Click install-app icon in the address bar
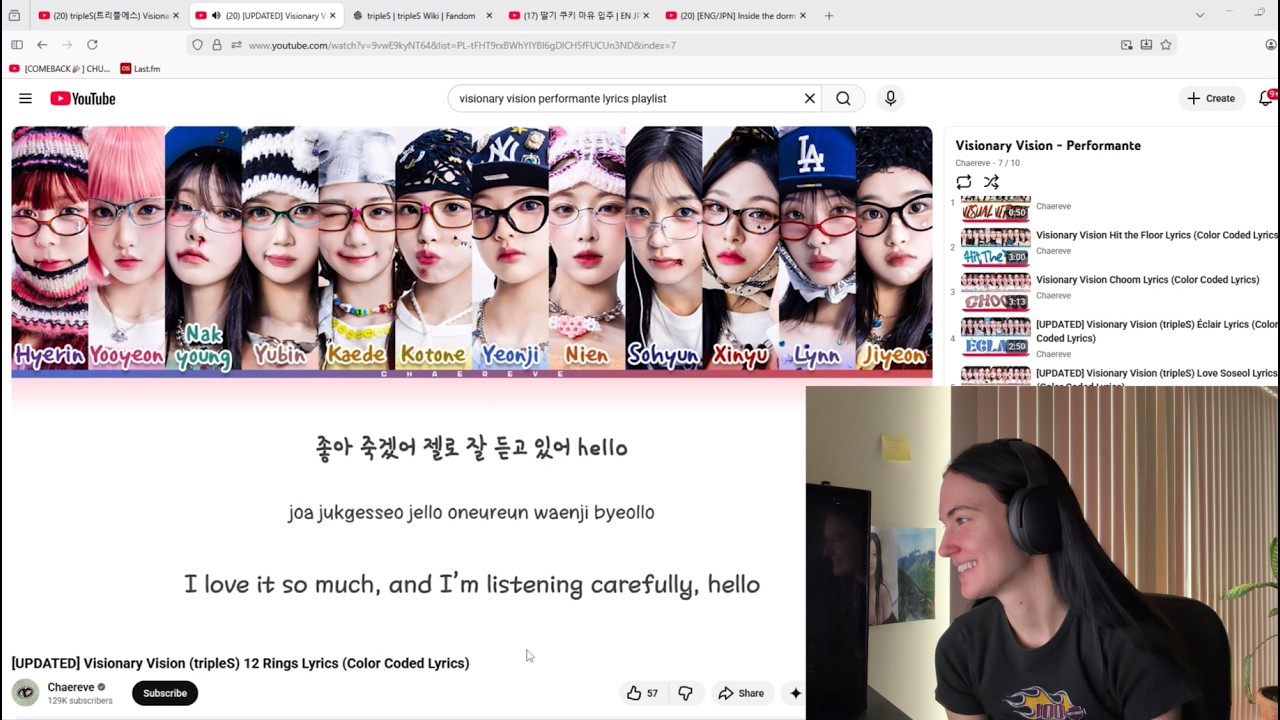 (x=1146, y=45)
